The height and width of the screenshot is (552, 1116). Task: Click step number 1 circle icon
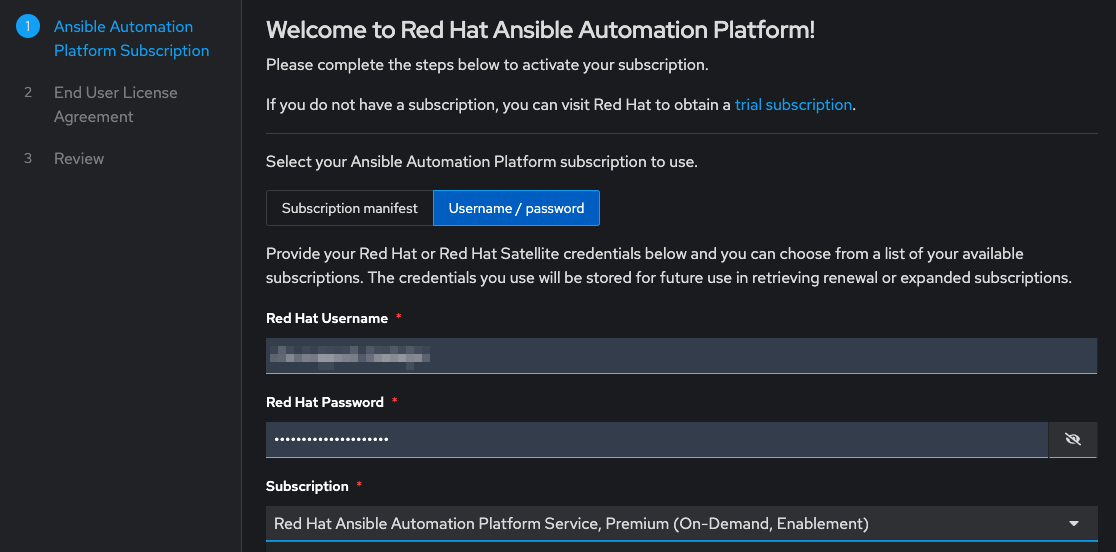click(x=28, y=27)
